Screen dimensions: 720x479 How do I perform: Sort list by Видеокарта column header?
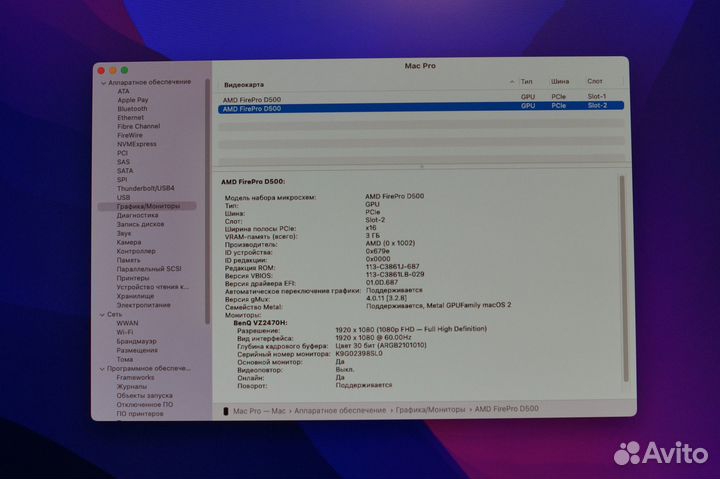click(x=245, y=84)
